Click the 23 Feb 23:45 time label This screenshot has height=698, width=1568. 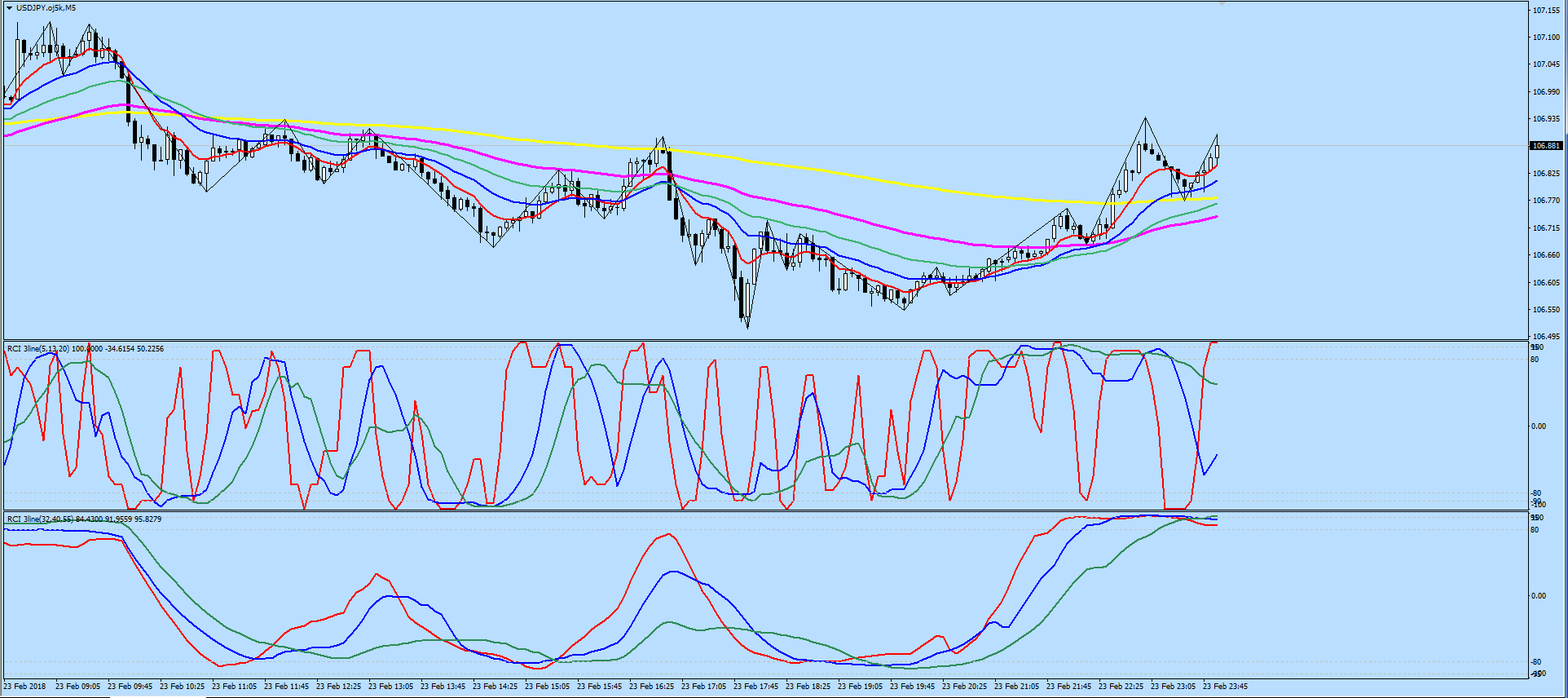point(1225,687)
